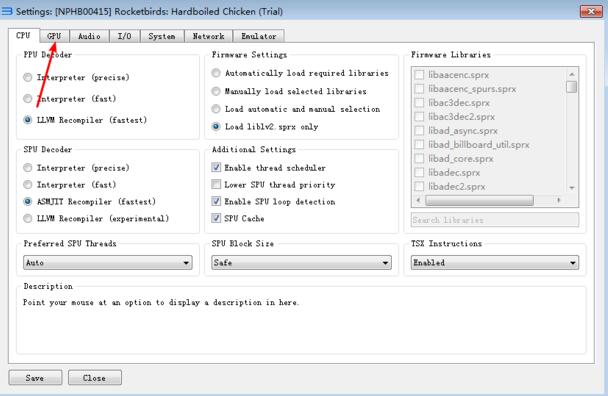Switch to the Emulator tab
608x396 pixels.
click(259, 36)
